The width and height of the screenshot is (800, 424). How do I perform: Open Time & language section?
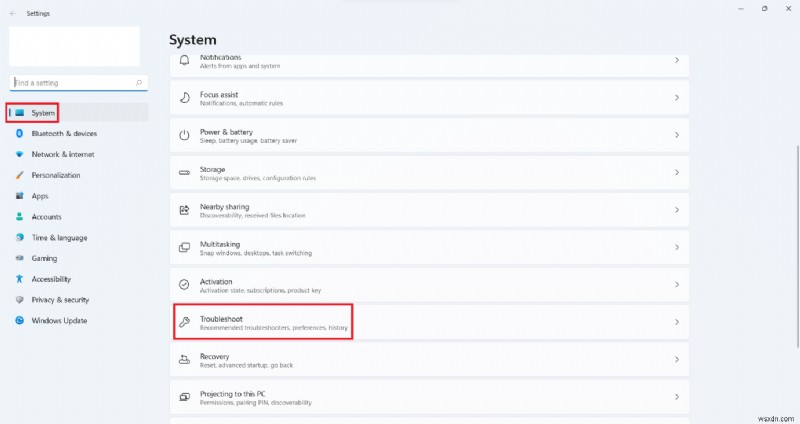coord(79,237)
